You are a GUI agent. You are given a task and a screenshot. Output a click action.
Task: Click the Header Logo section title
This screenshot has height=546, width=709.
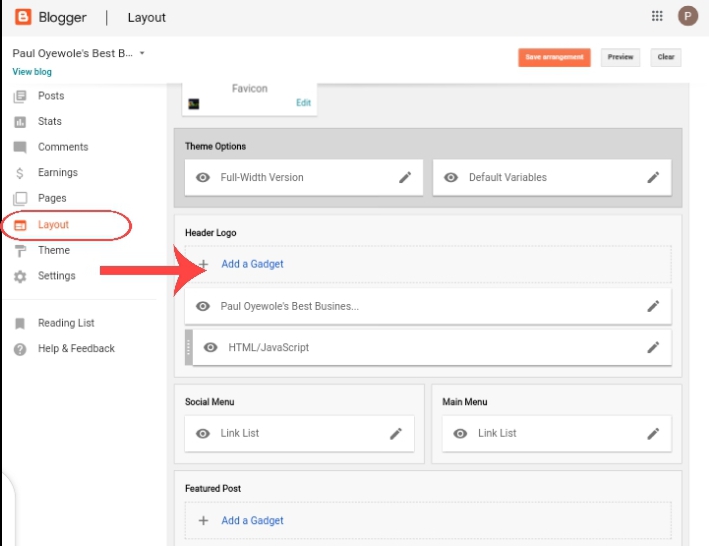(x=210, y=233)
